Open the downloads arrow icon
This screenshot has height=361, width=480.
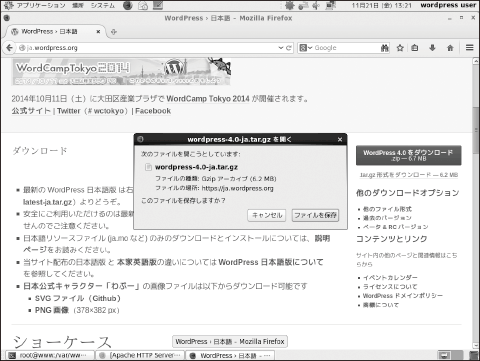(432, 48)
